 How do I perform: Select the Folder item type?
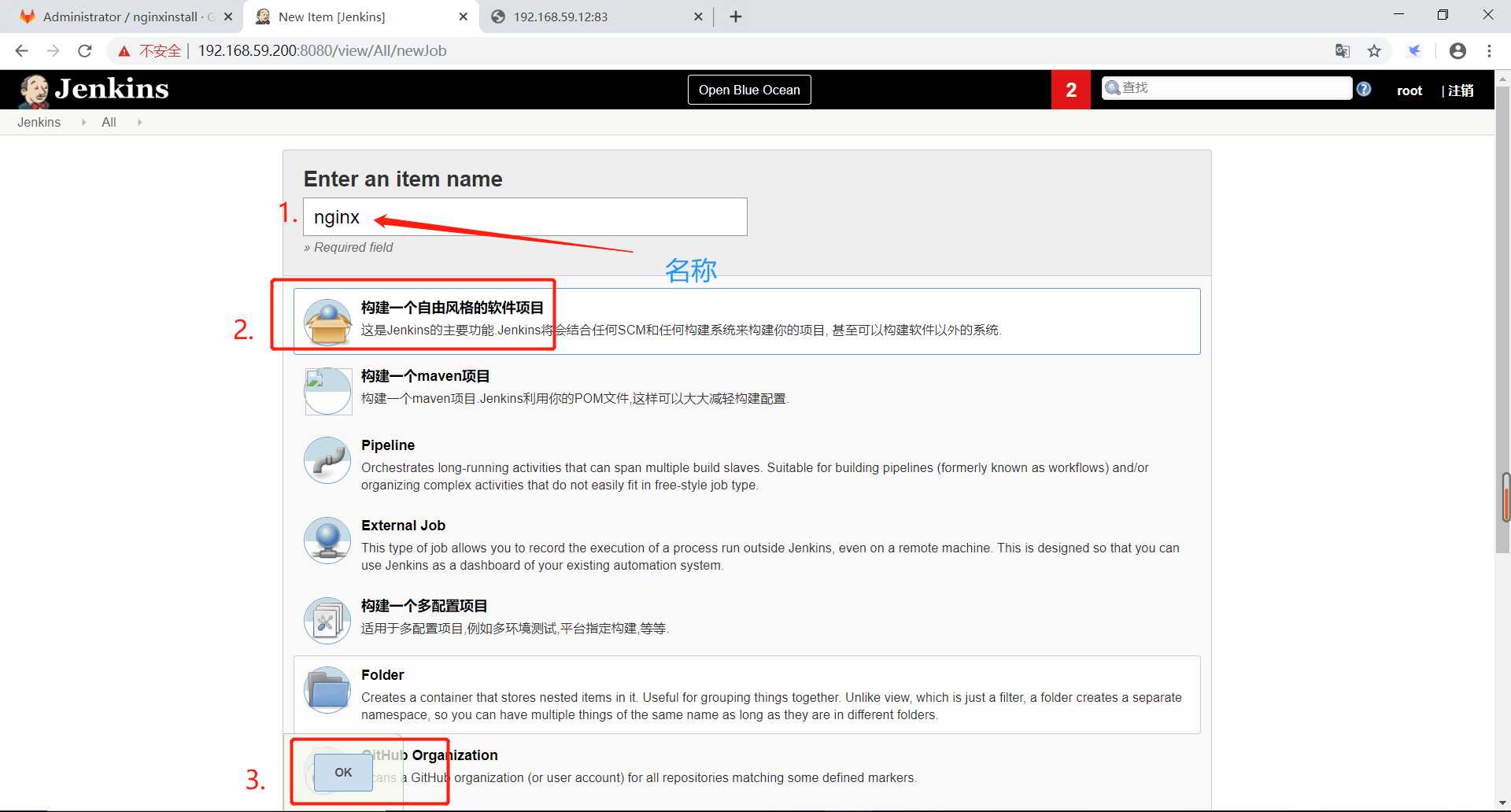click(x=747, y=695)
